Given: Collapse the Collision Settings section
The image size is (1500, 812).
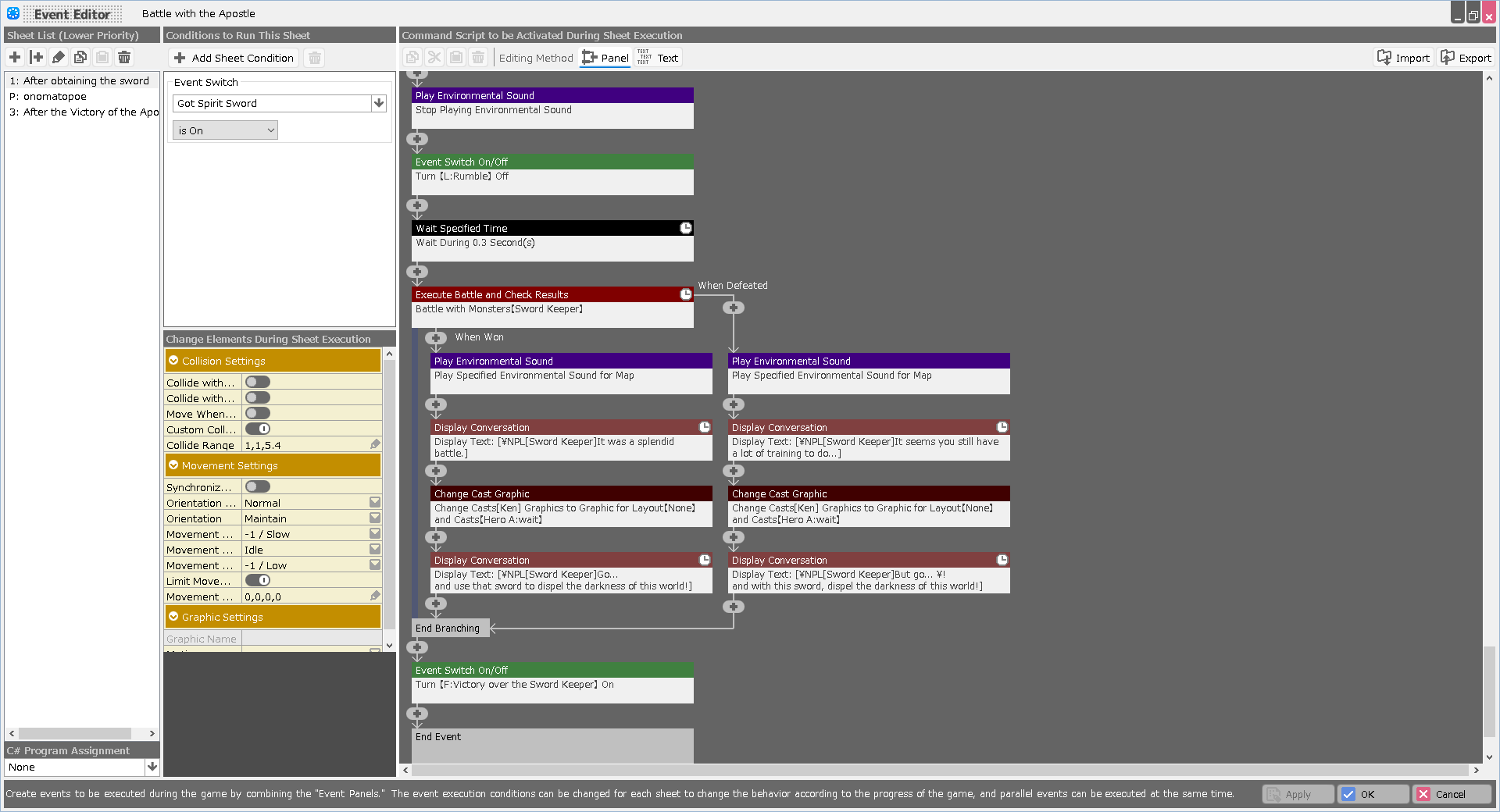Looking at the screenshot, I should point(173,361).
